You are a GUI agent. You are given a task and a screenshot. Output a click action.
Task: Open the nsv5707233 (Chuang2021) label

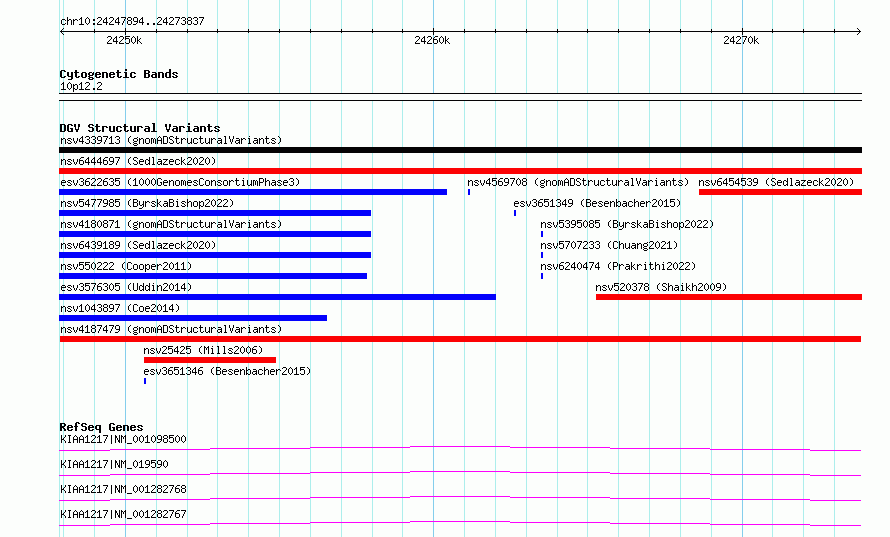609,245
